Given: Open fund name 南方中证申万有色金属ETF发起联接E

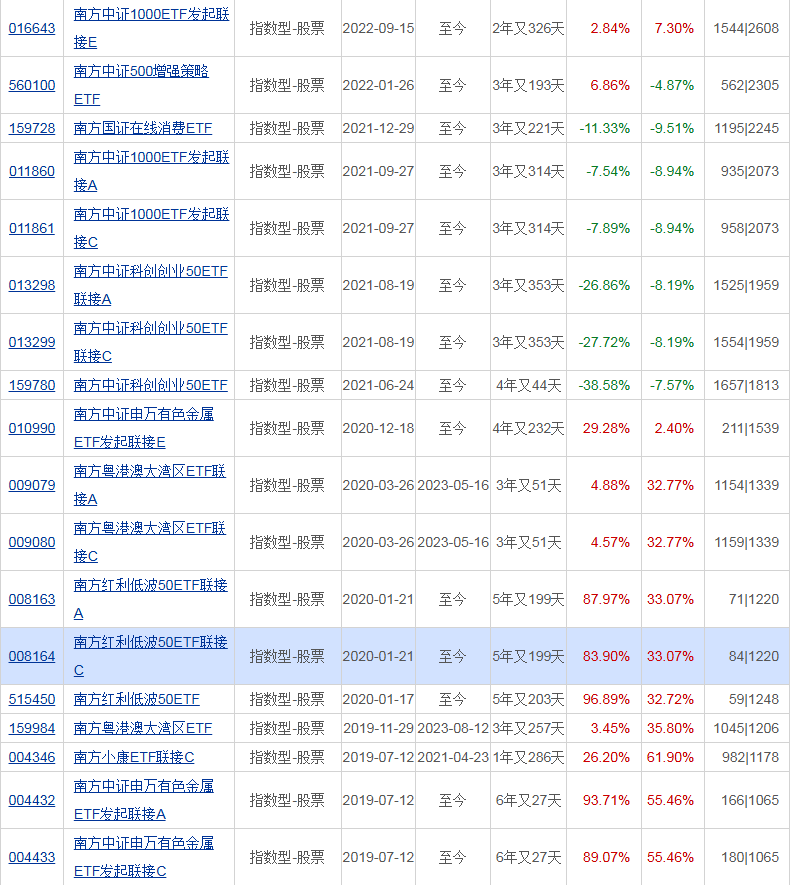Looking at the screenshot, I should (144, 428).
